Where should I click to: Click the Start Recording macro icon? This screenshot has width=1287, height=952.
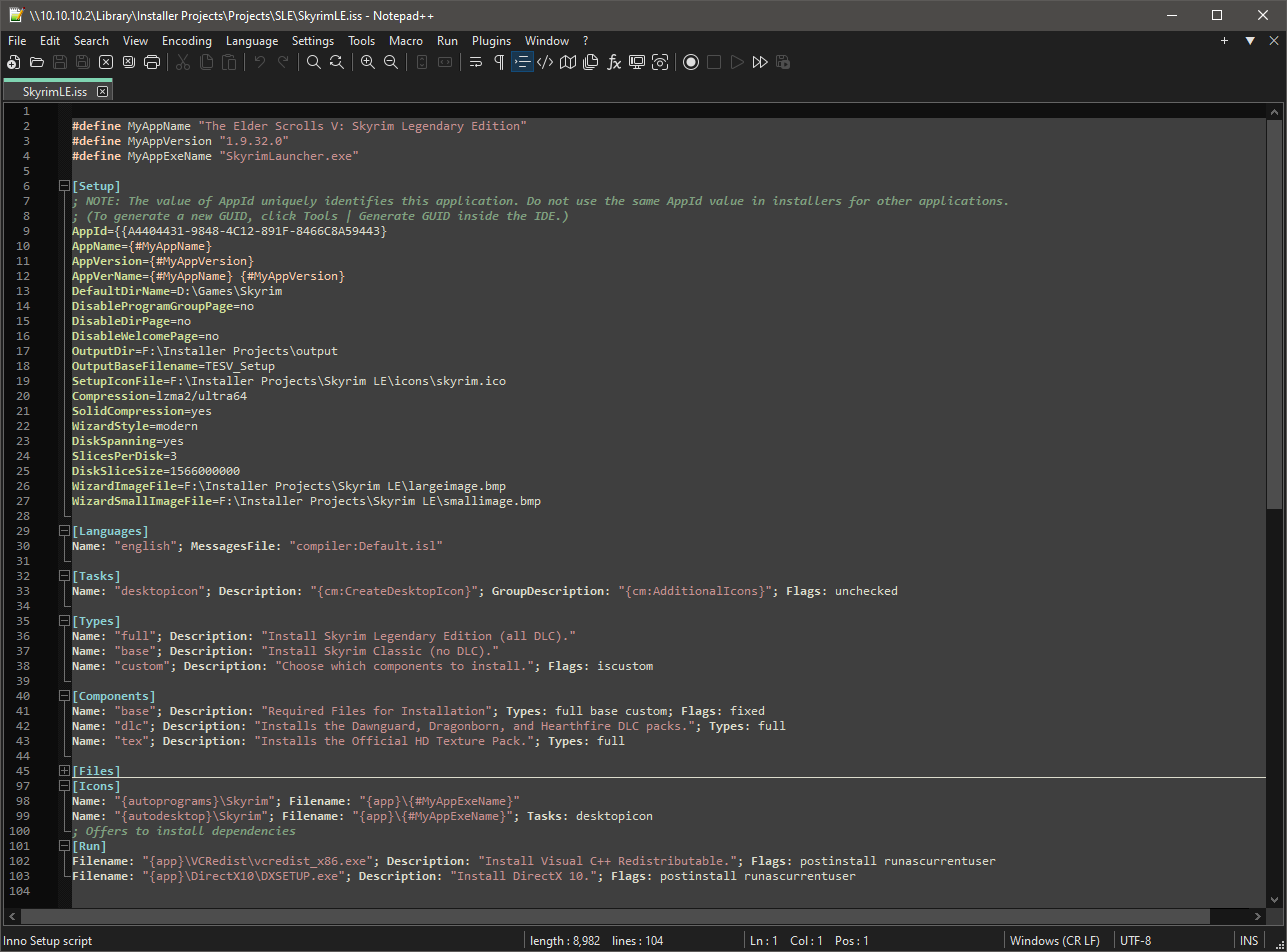tap(691, 62)
